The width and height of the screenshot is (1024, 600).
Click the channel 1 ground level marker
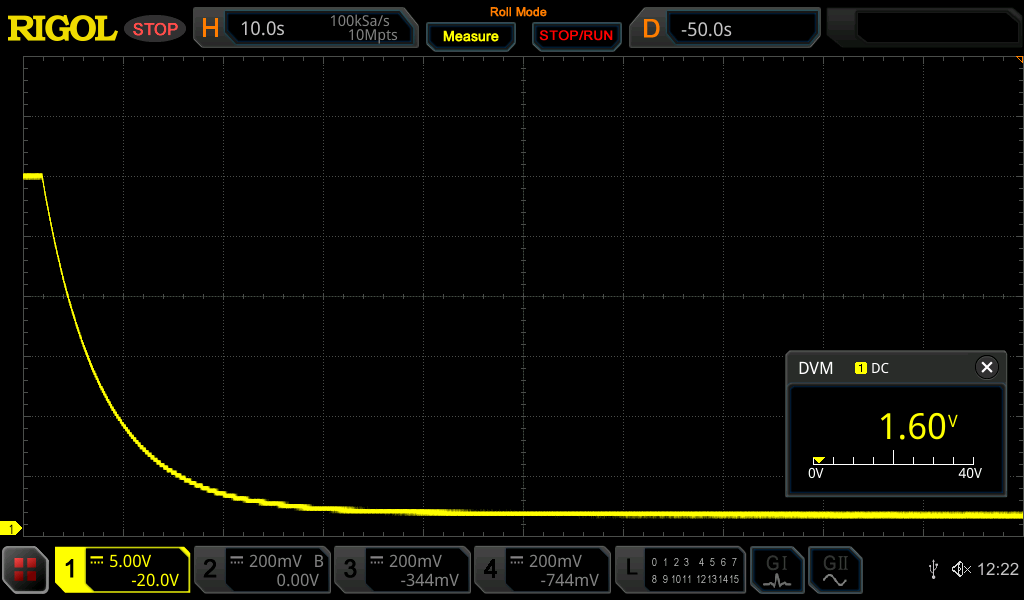(12, 528)
